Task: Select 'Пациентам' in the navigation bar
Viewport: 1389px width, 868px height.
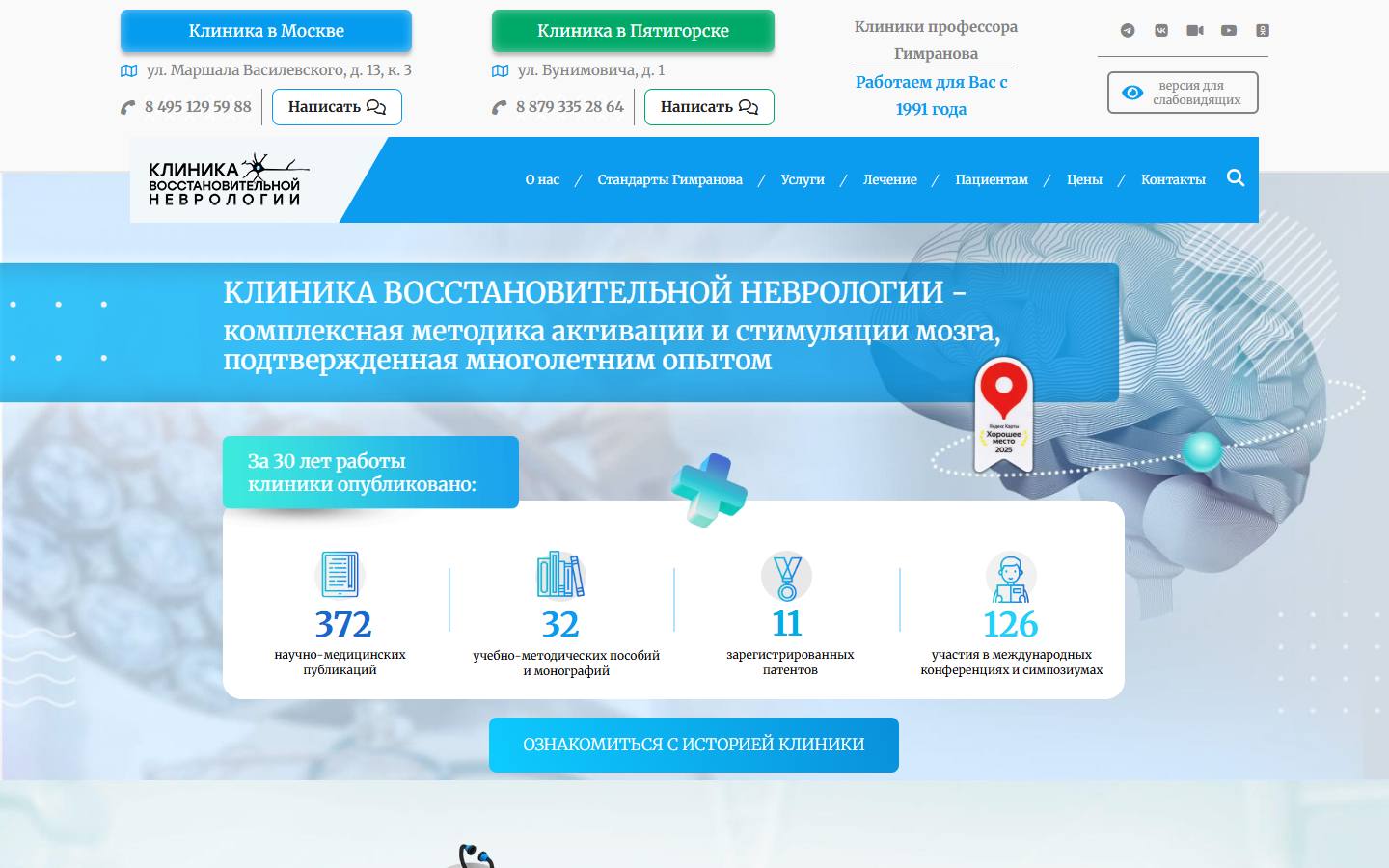Action: click(992, 179)
